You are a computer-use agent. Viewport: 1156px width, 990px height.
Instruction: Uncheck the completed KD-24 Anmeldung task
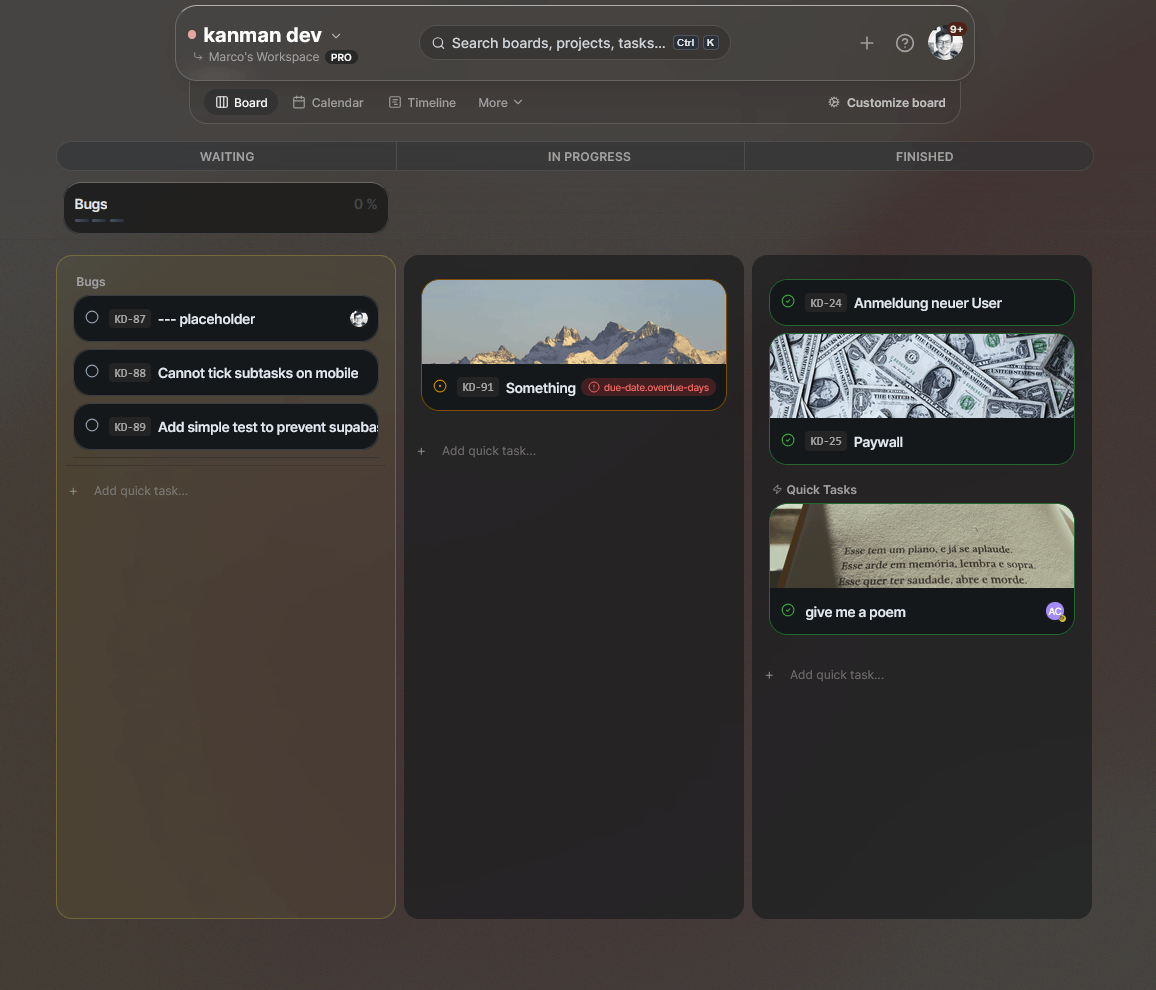[x=788, y=302]
